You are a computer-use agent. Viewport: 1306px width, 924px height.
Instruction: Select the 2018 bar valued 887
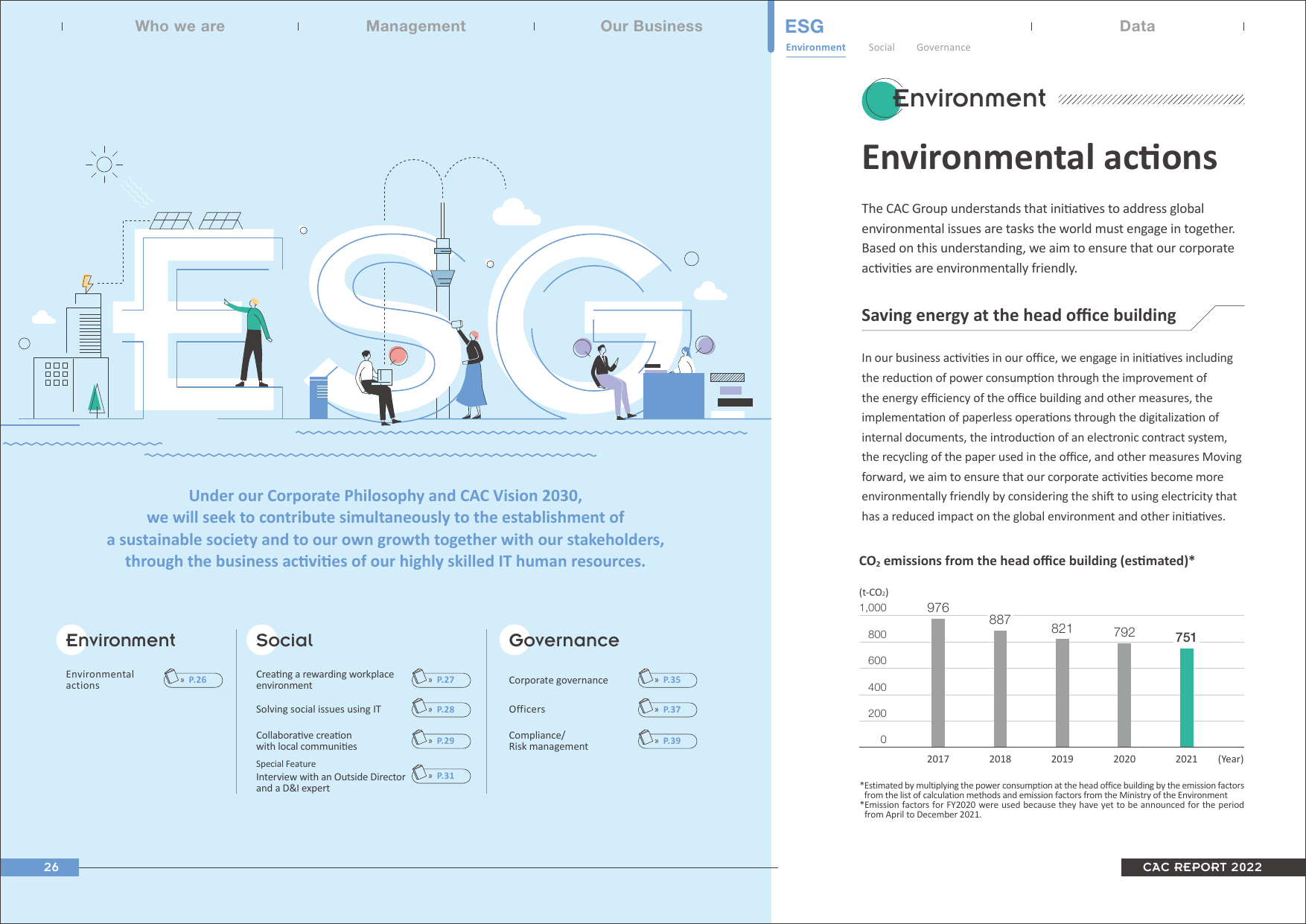point(1000,689)
